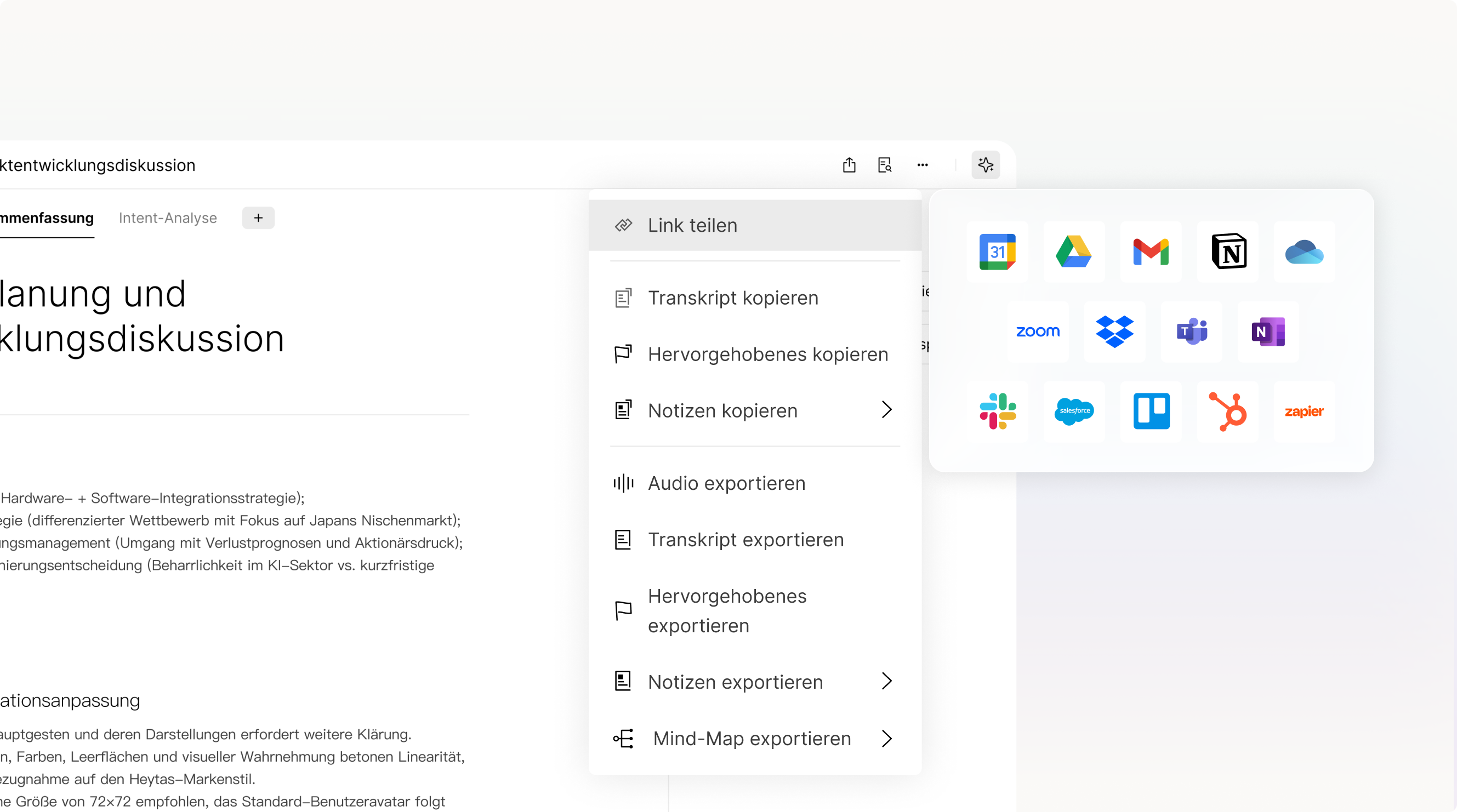Viewport: 1457px width, 812px height.
Task: Click the AI sparkle icon button
Action: [x=985, y=165]
